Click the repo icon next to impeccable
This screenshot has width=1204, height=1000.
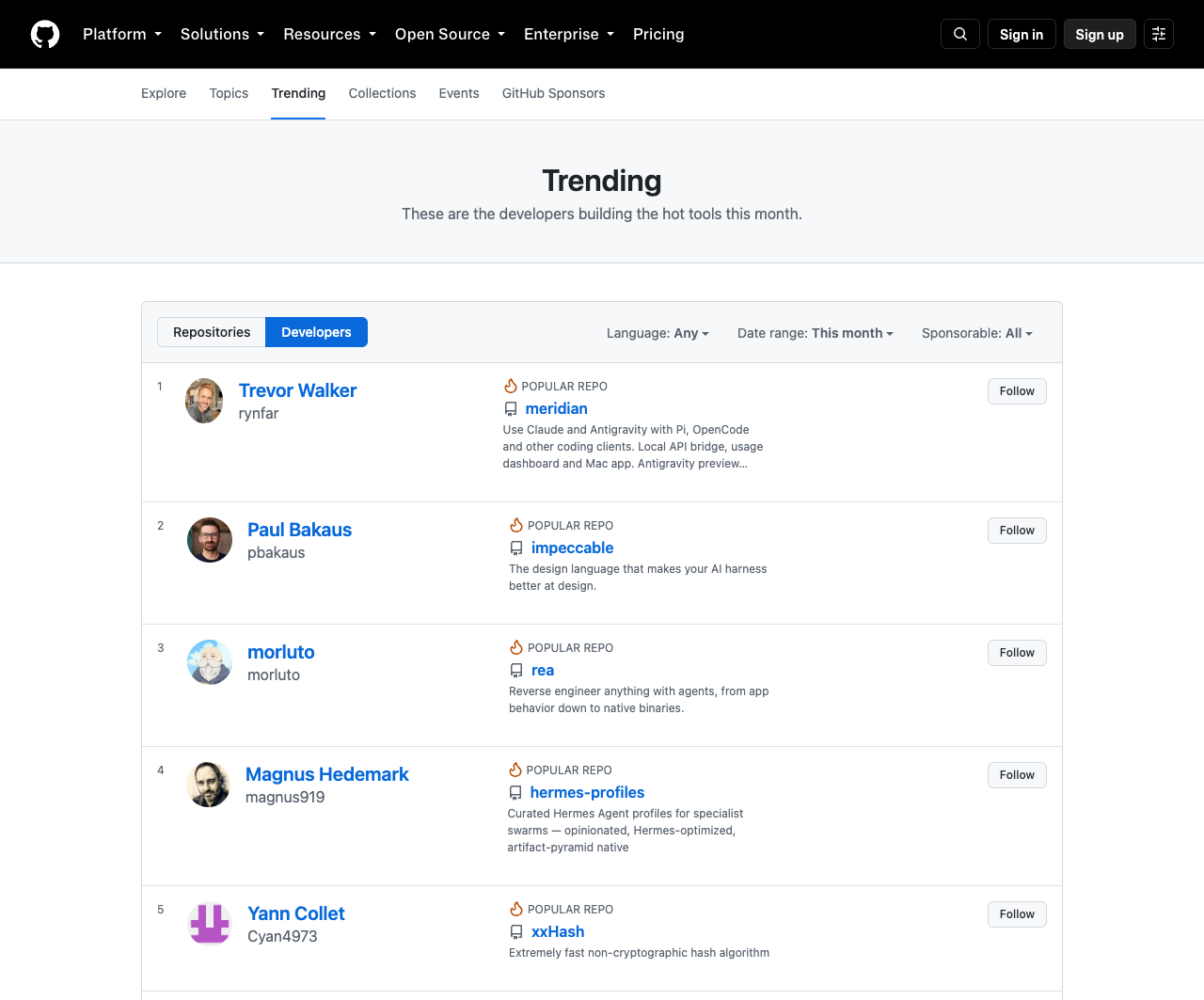click(x=516, y=548)
